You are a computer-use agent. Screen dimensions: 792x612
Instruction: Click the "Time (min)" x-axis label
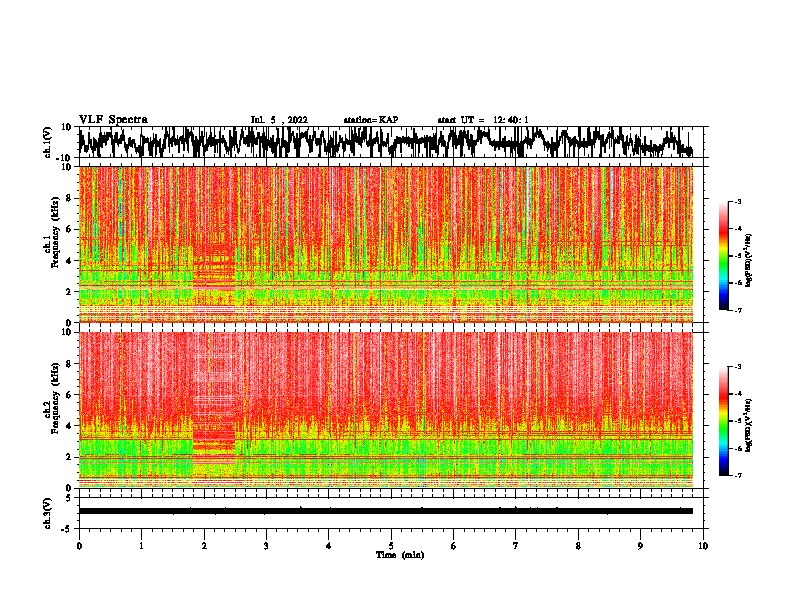click(x=400, y=555)
